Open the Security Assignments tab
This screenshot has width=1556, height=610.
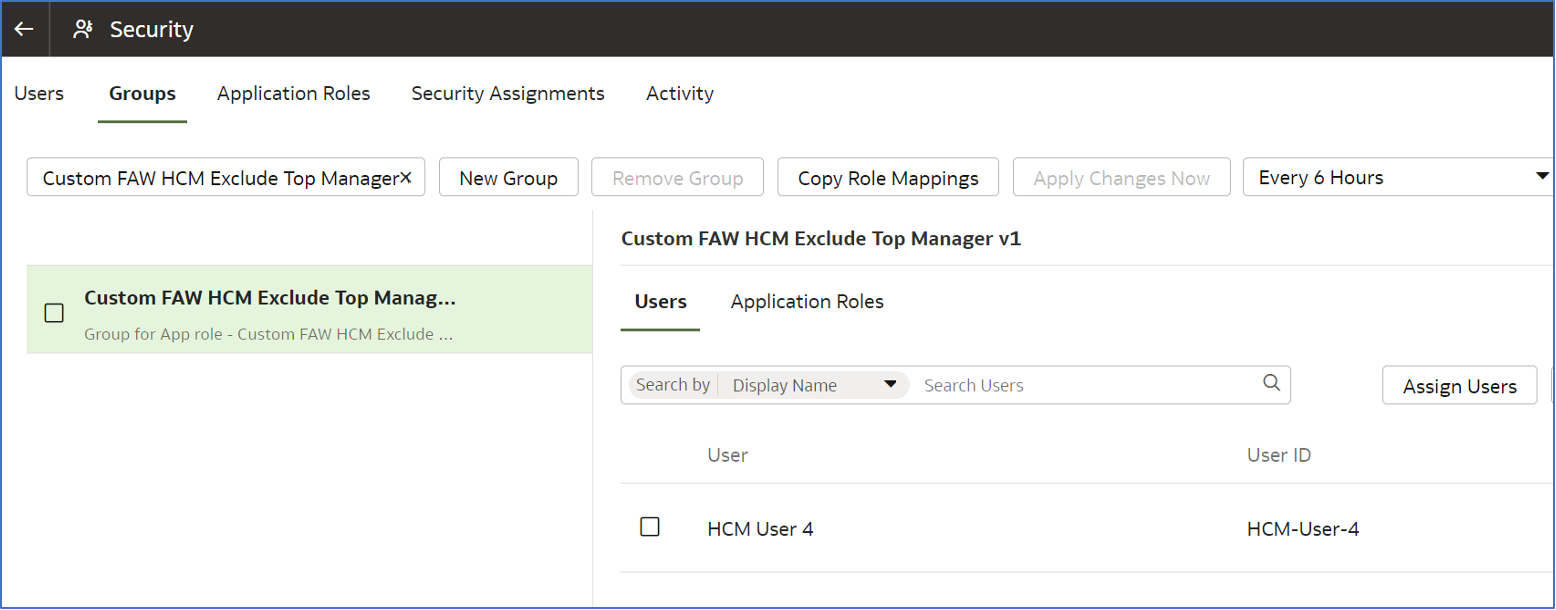click(508, 93)
